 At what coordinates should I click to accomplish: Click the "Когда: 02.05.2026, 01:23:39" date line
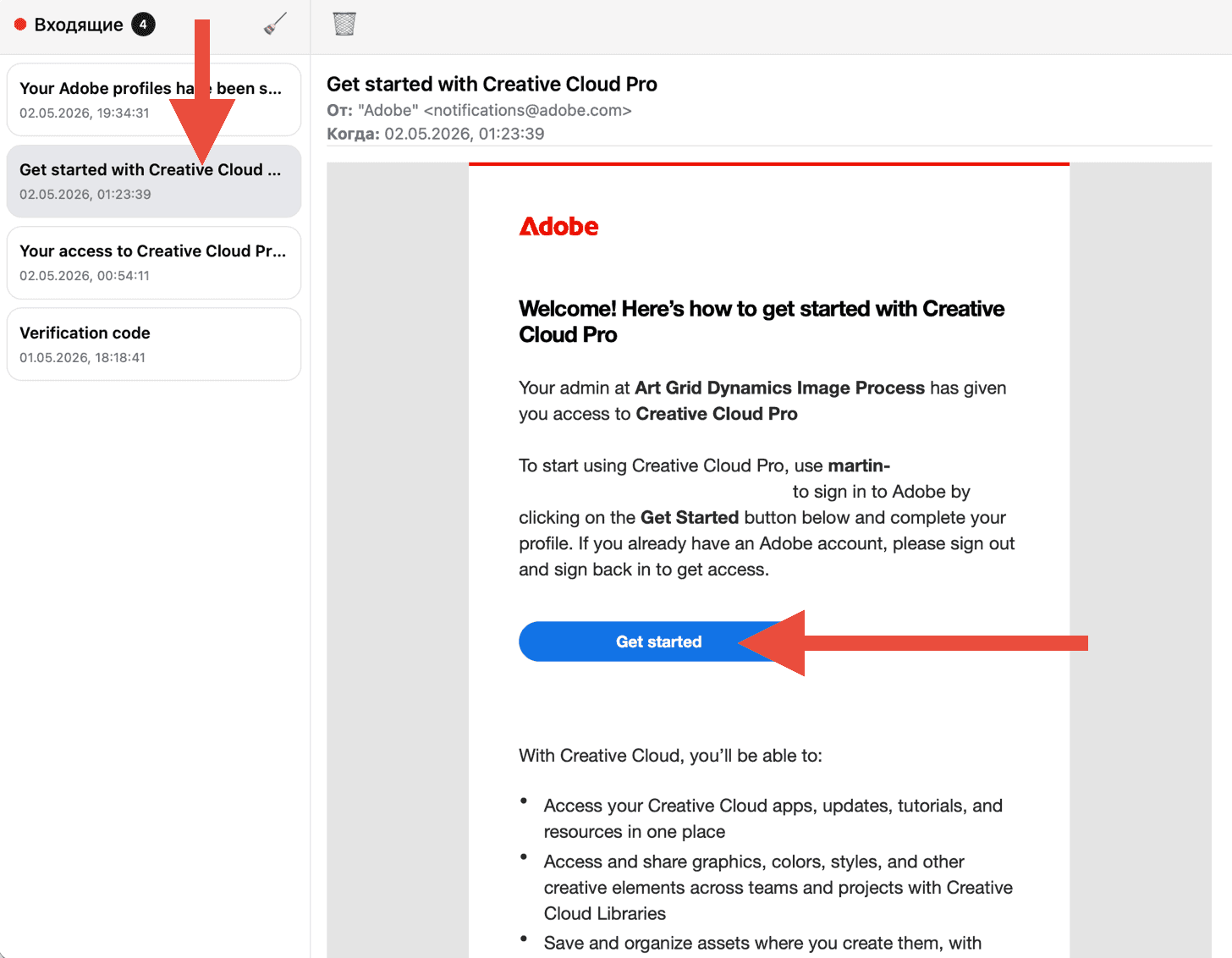tap(436, 134)
